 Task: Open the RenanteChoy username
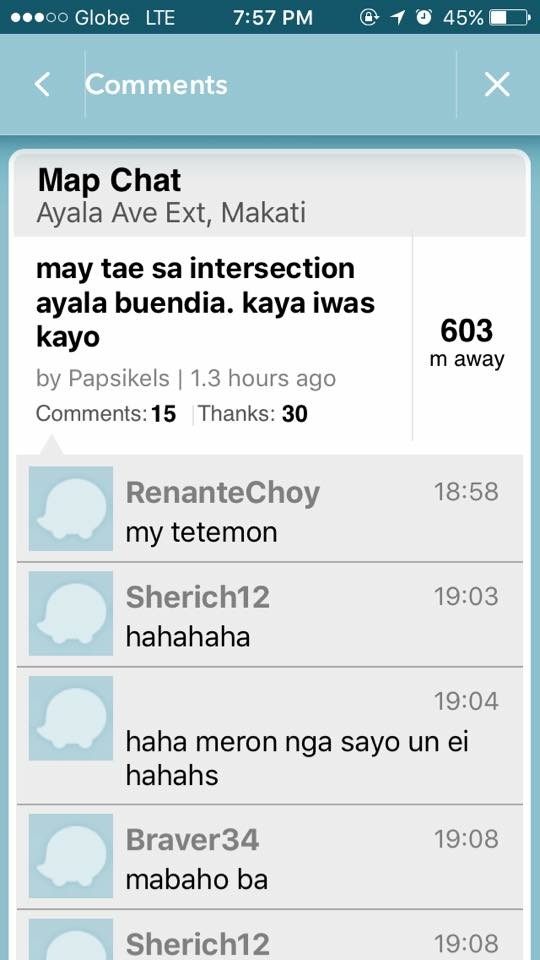(x=223, y=493)
